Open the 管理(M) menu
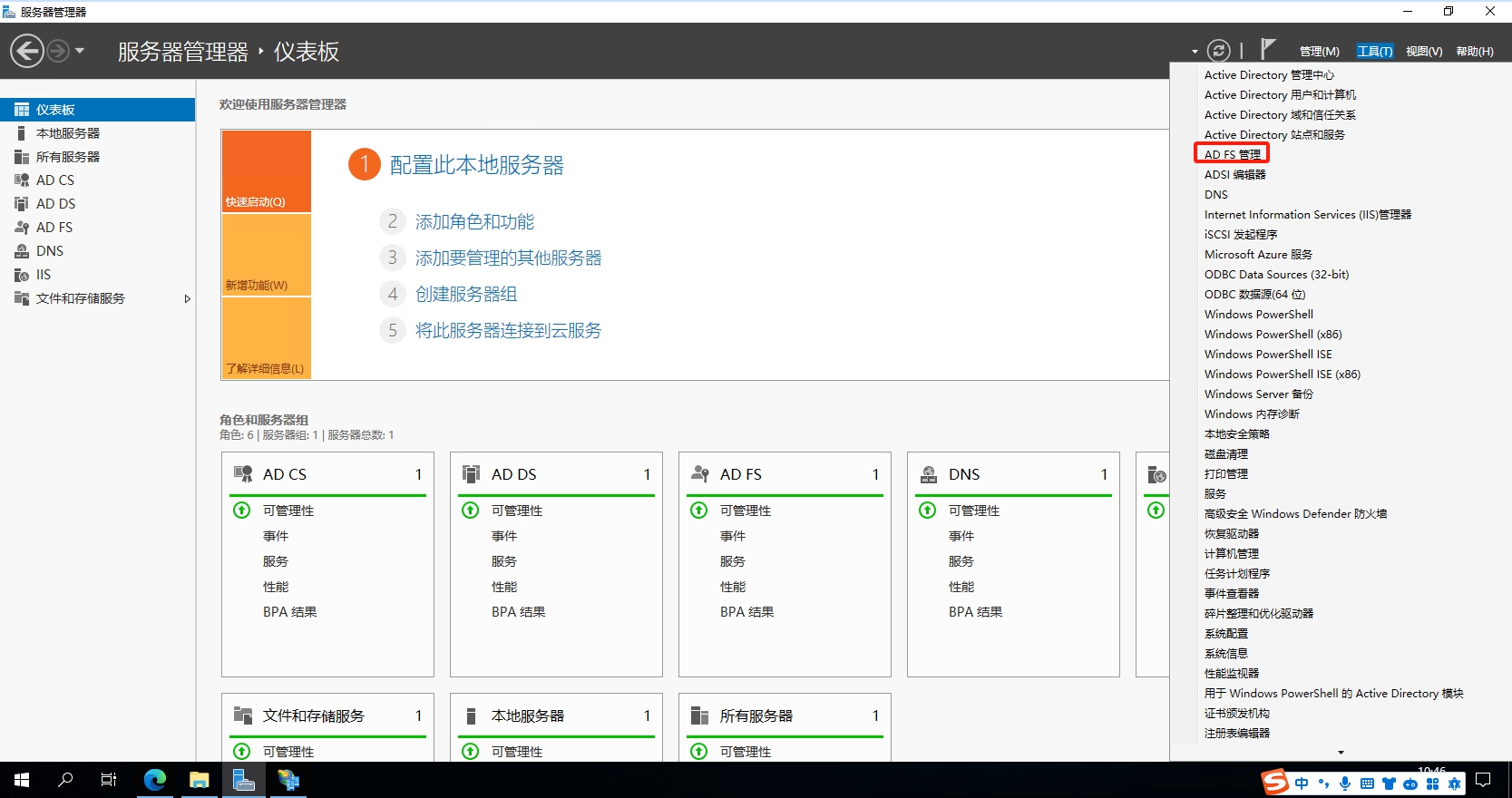This screenshot has width=1512, height=798. (1319, 52)
